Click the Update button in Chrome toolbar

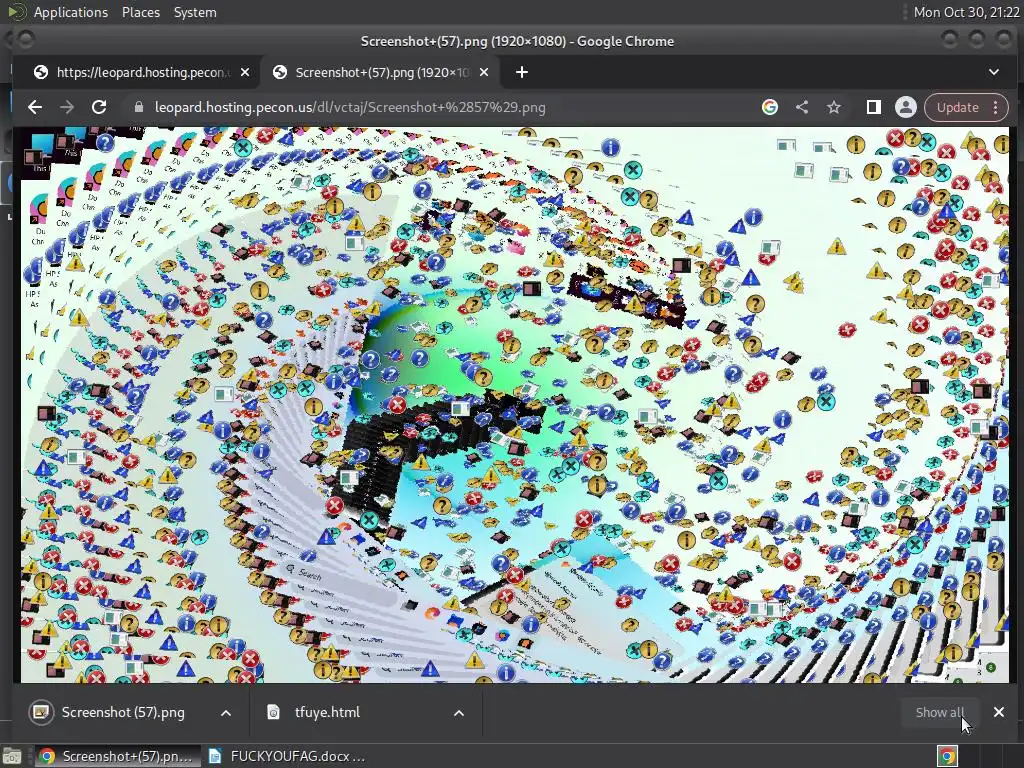[957, 107]
